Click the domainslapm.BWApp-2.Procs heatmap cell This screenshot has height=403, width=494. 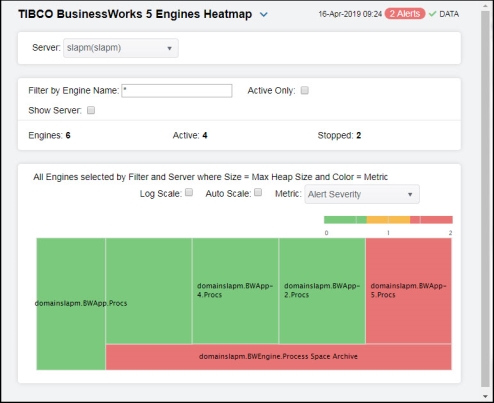click(322, 290)
